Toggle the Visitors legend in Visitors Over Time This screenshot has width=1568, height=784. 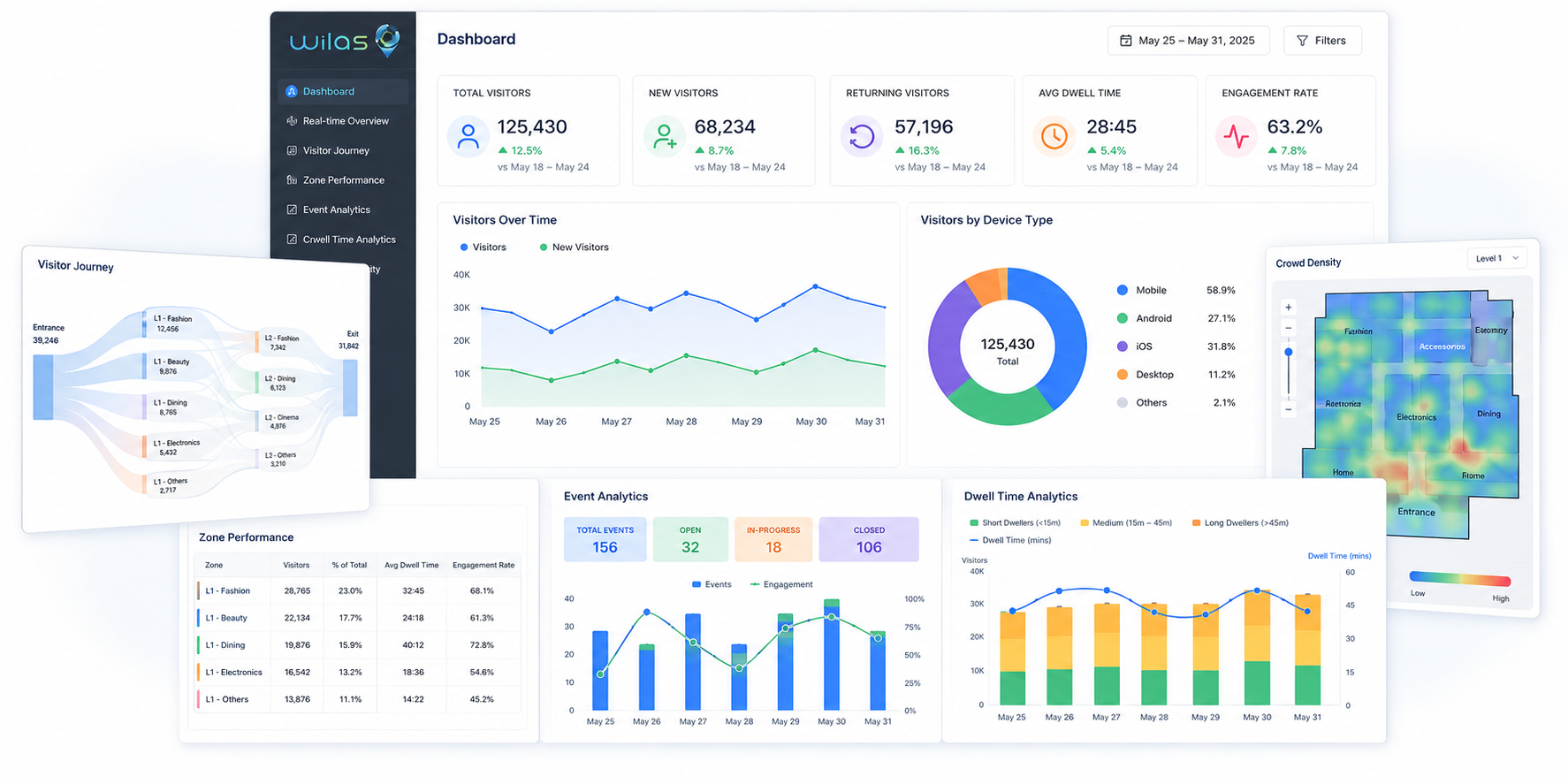pos(483,247)
